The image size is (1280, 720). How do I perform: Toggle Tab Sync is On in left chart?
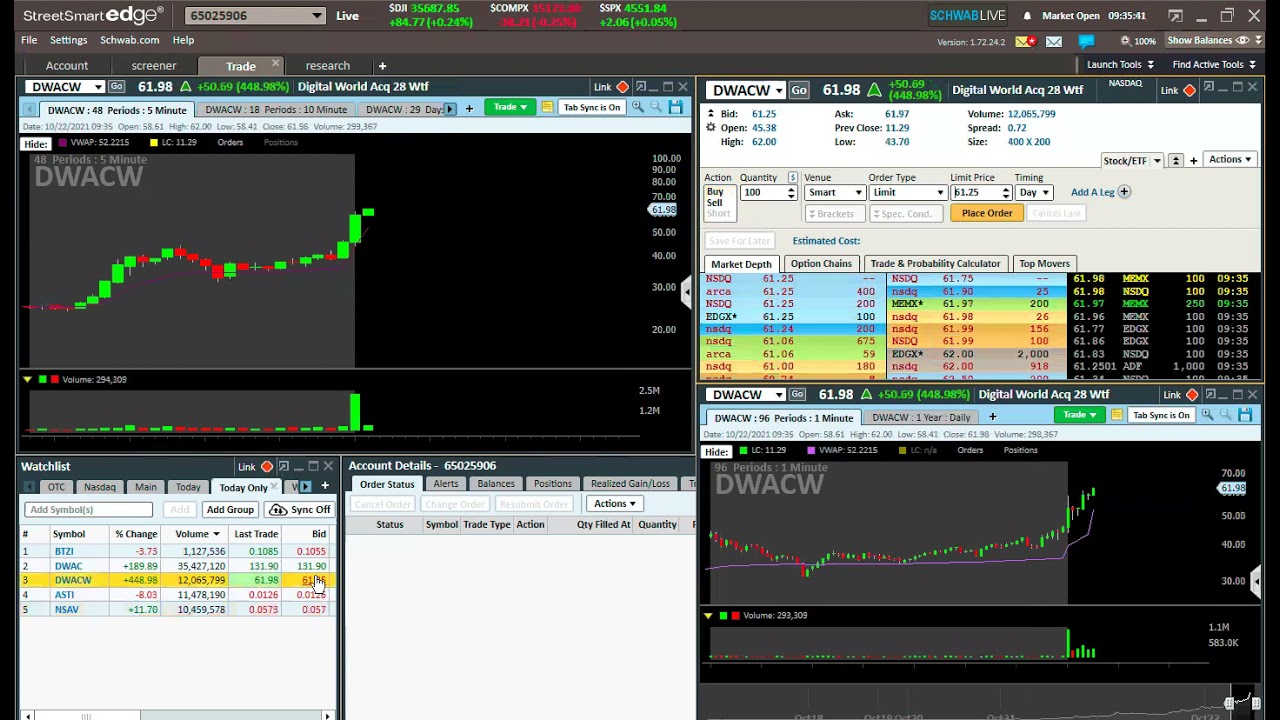coord(592,107)
